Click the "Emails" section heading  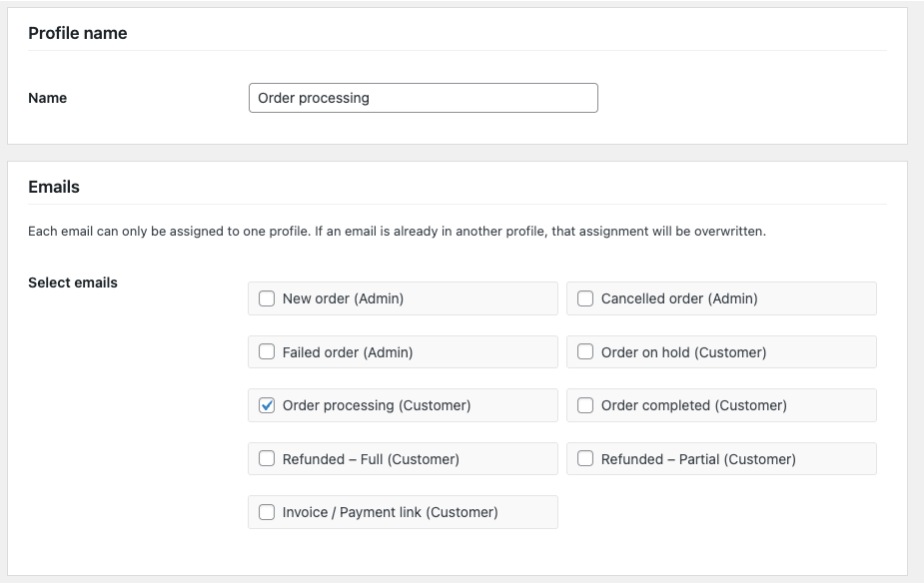[x=54, y=187]
